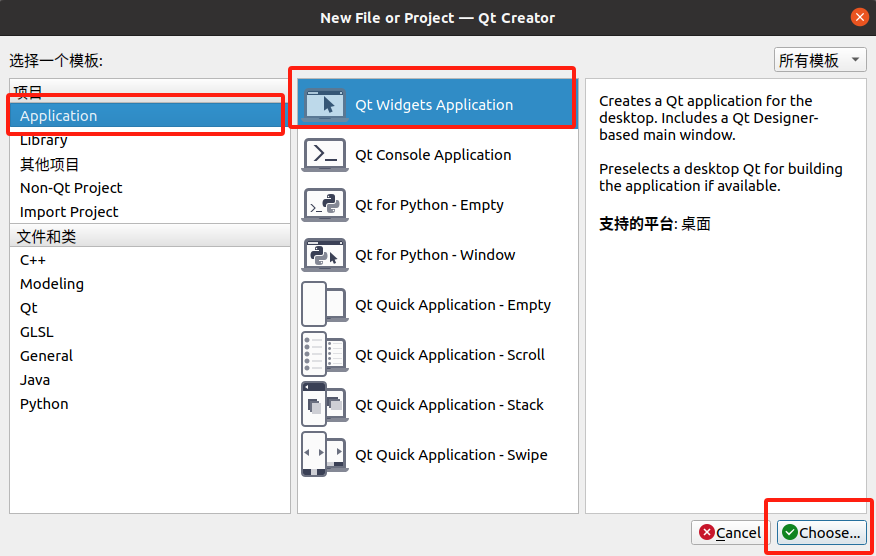Image resolution: width=876 pixels, height=556 pixels.
Task: Click the Cancel button
Action: pyautogui.click(x=730, y=533)
